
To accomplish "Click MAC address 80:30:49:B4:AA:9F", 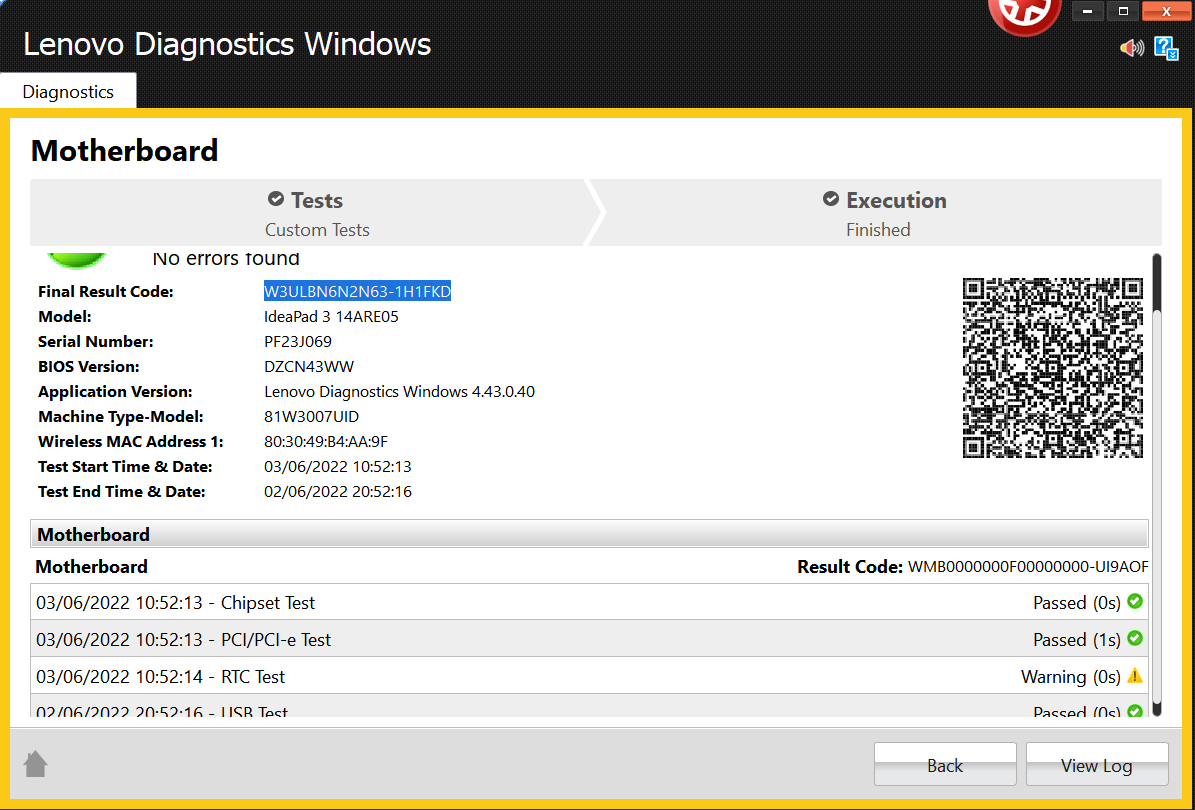I will [x=326, y=442].
